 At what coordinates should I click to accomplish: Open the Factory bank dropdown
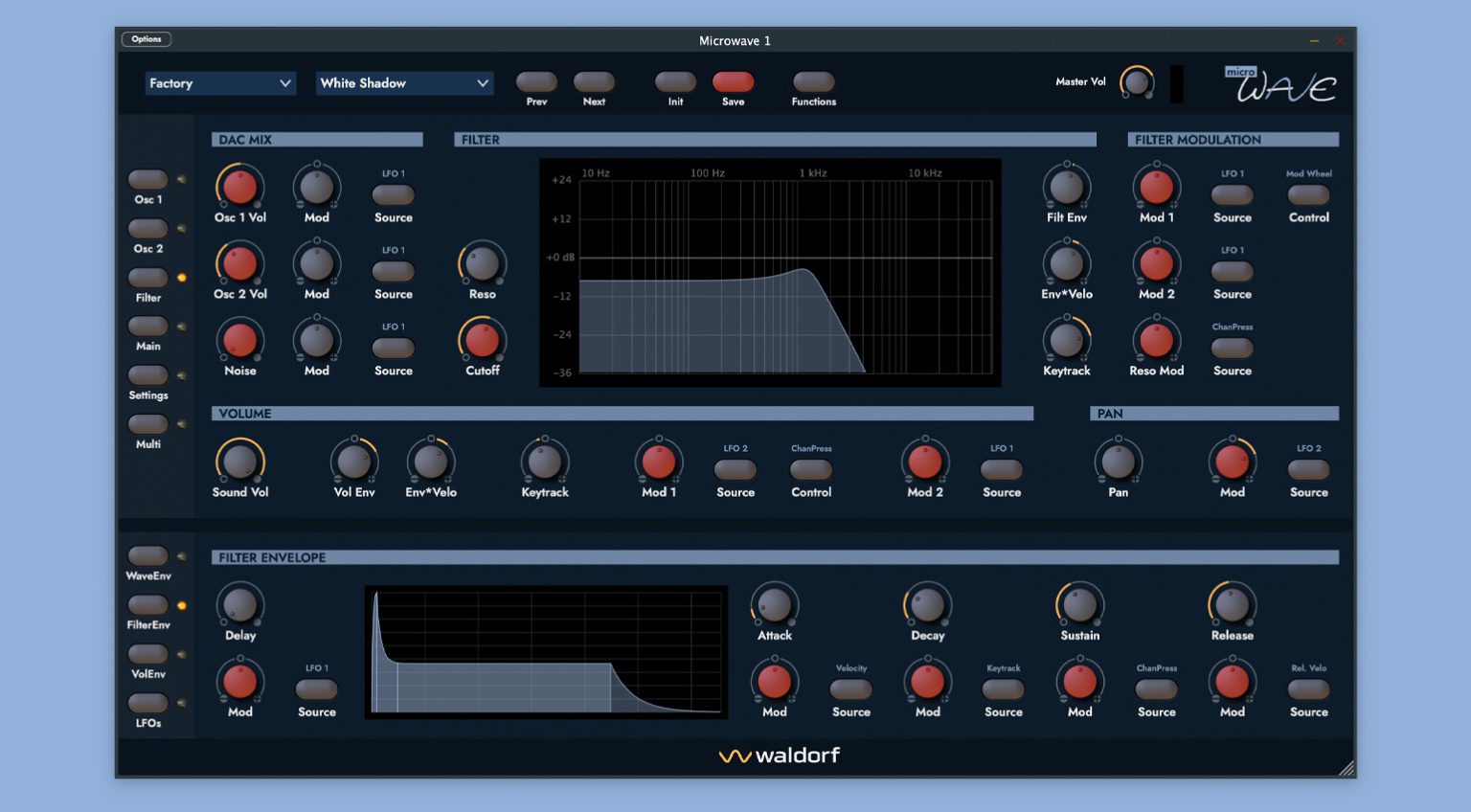219,83
